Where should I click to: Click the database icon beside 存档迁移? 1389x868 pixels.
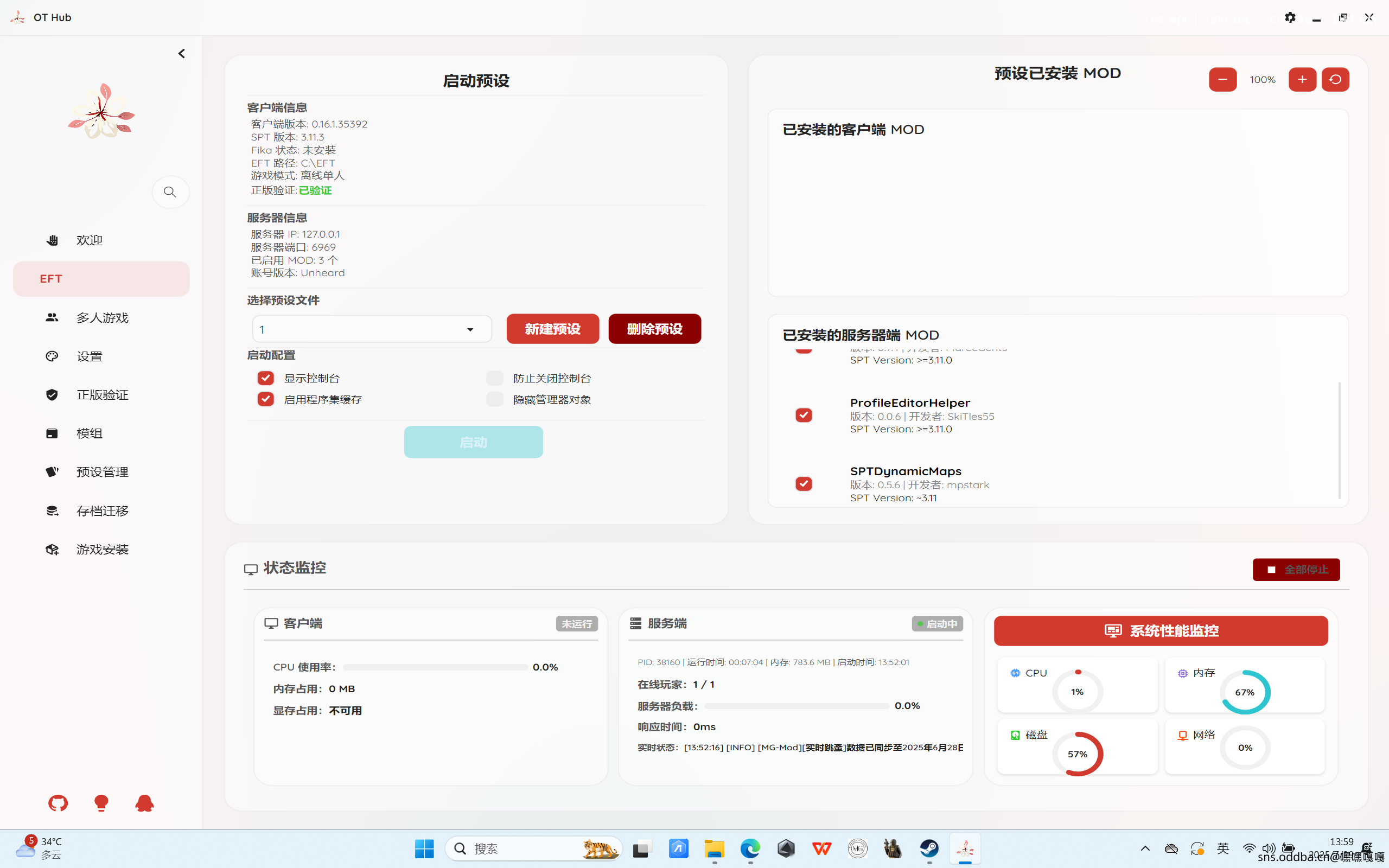pyautogui.click(x=52, y=510)
